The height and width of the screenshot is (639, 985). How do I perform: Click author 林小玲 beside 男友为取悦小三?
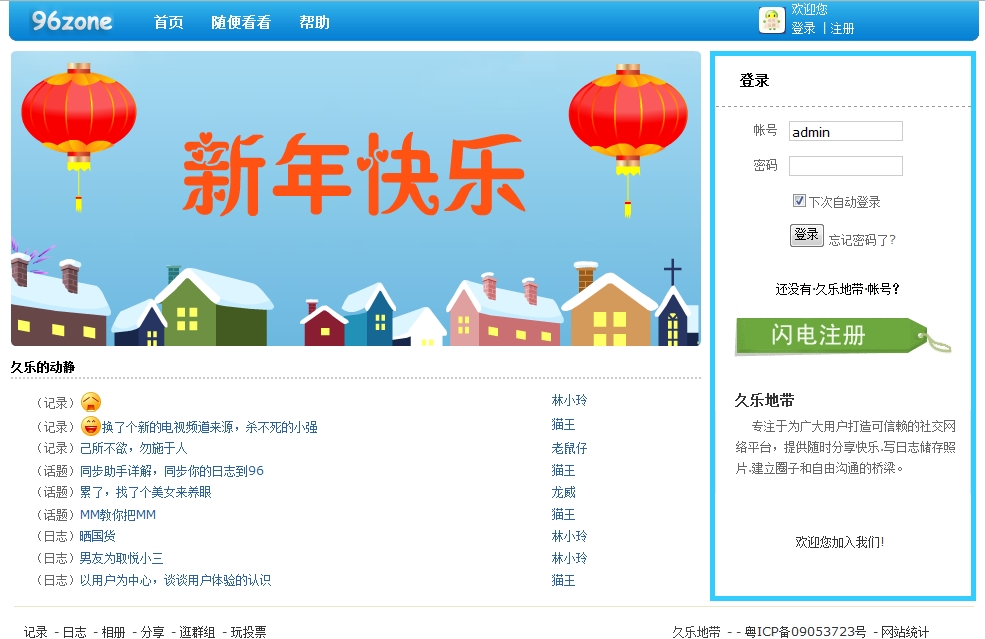(x=569, y=558)
